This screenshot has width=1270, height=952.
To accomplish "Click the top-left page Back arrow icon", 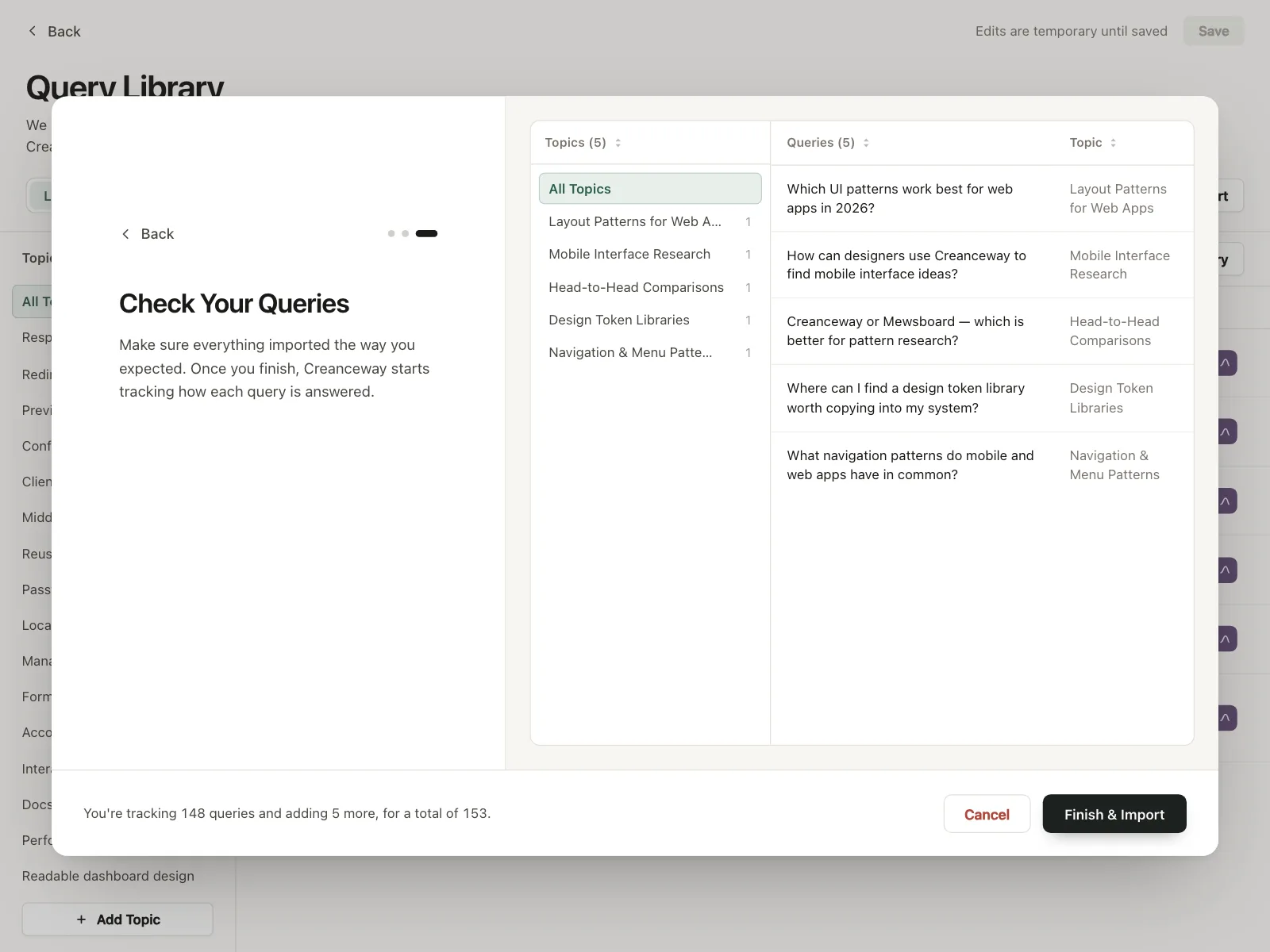I will [x=33, y=31].
